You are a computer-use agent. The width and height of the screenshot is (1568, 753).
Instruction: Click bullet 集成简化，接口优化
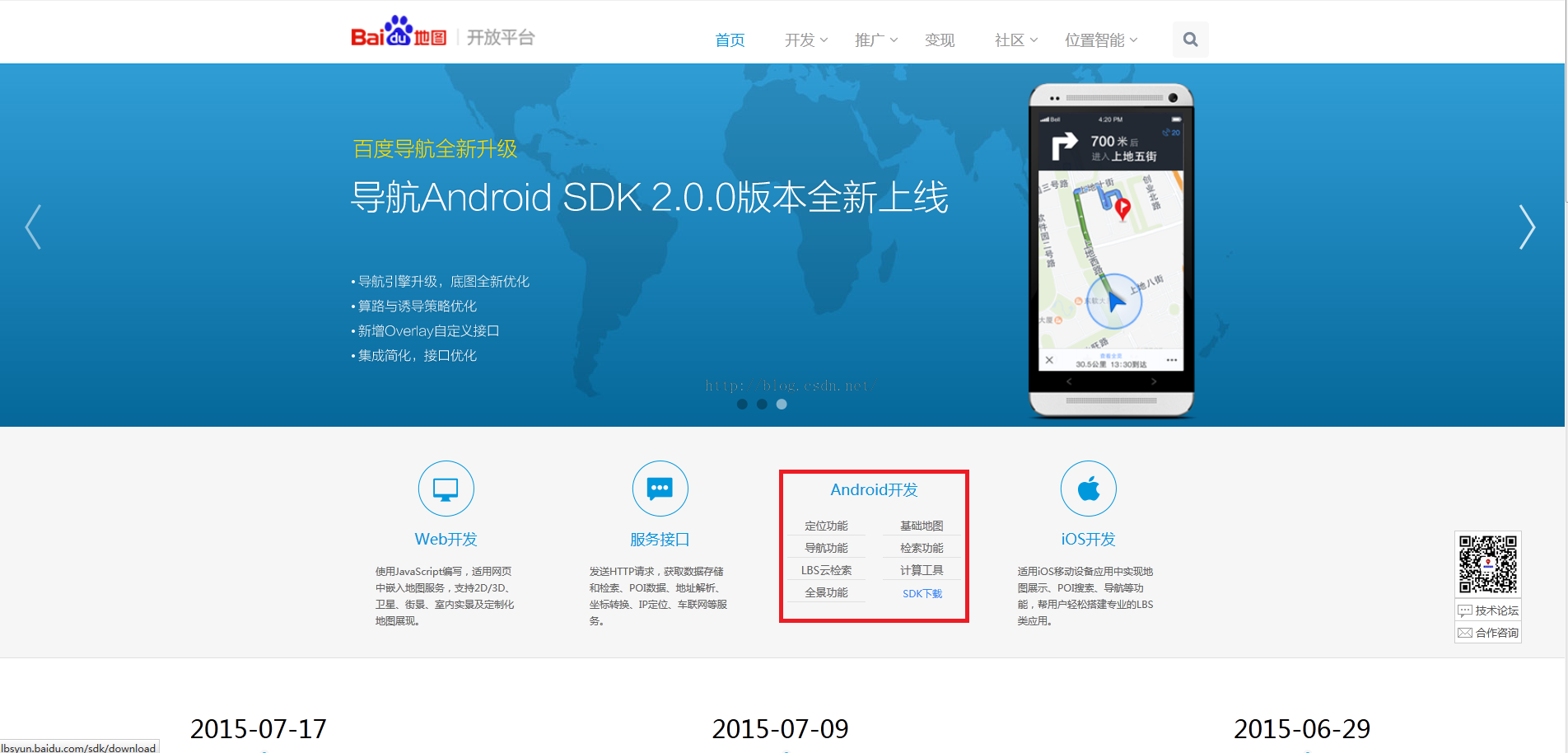pyautogui.click(x=413, y=356)
